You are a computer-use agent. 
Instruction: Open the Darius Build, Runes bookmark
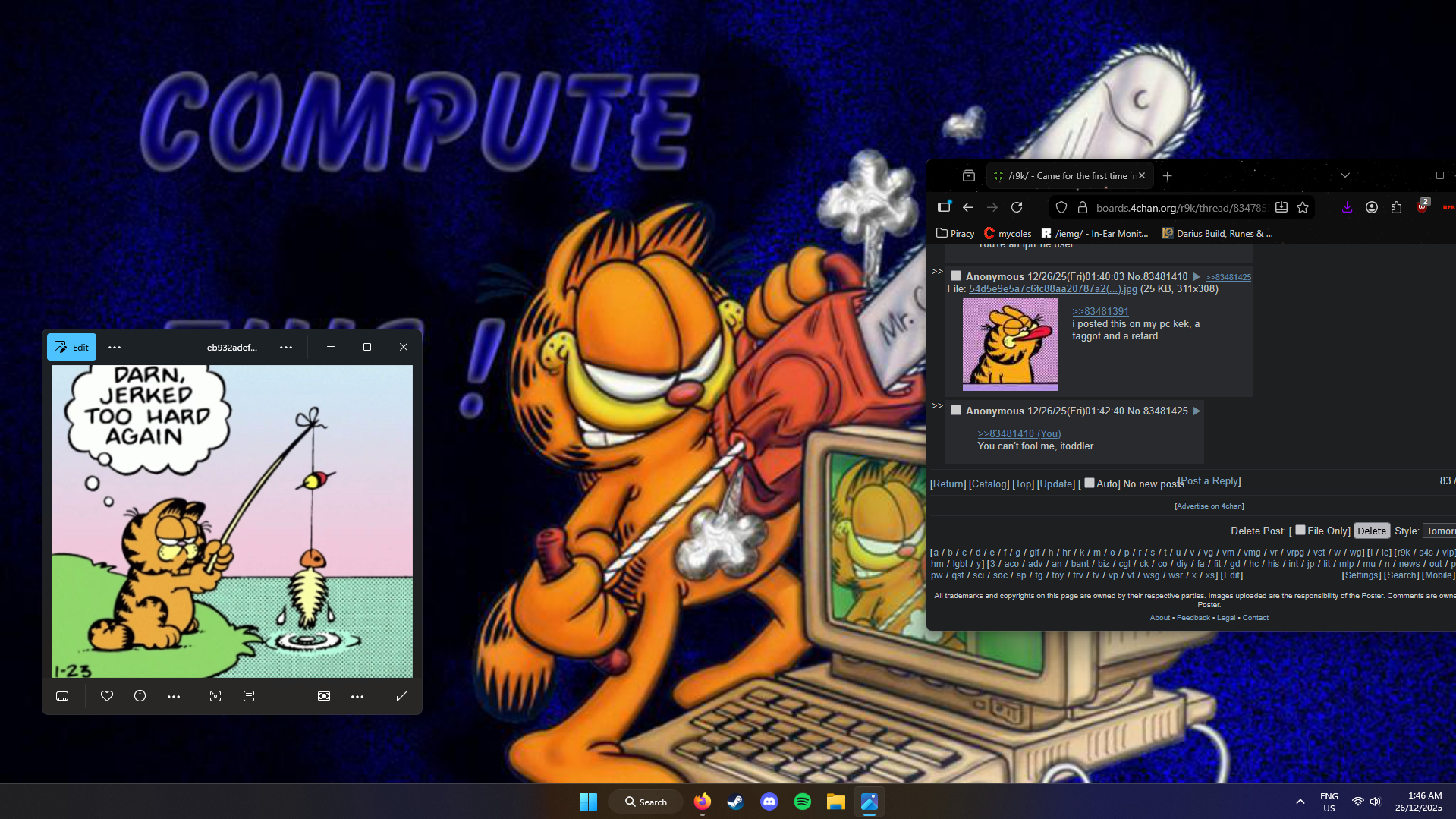coord(1217,233)
